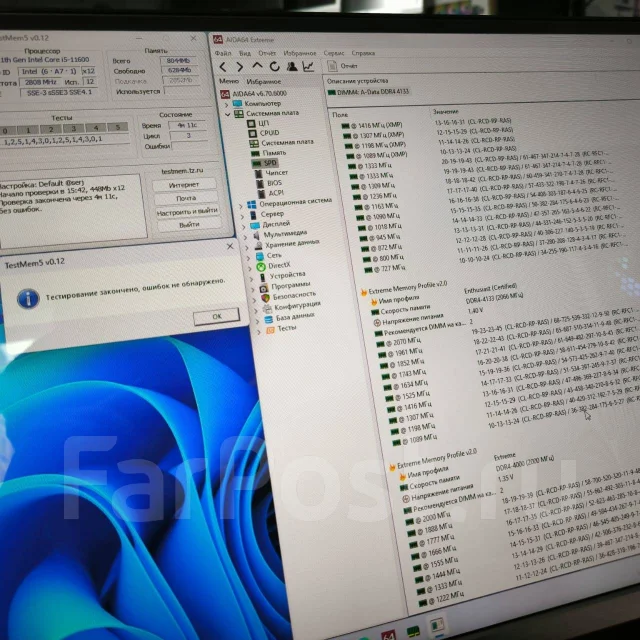Click the AIDA64 up-level arrow icon
640x640 pixels.
click(257, 66)
